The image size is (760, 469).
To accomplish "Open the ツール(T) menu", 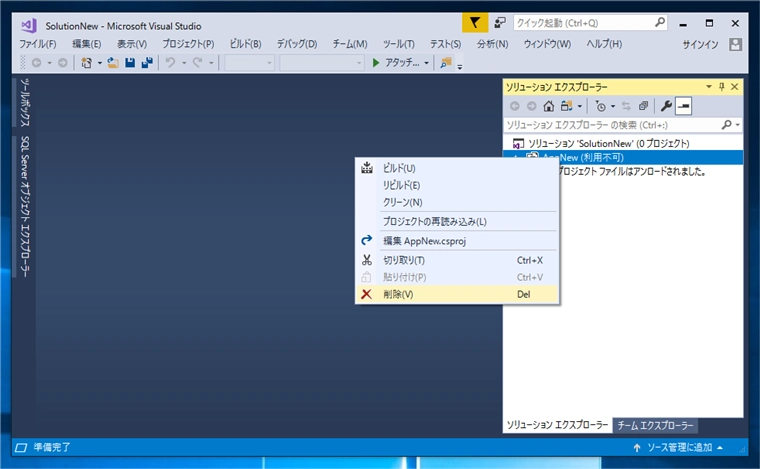I will tap(398, 44).
